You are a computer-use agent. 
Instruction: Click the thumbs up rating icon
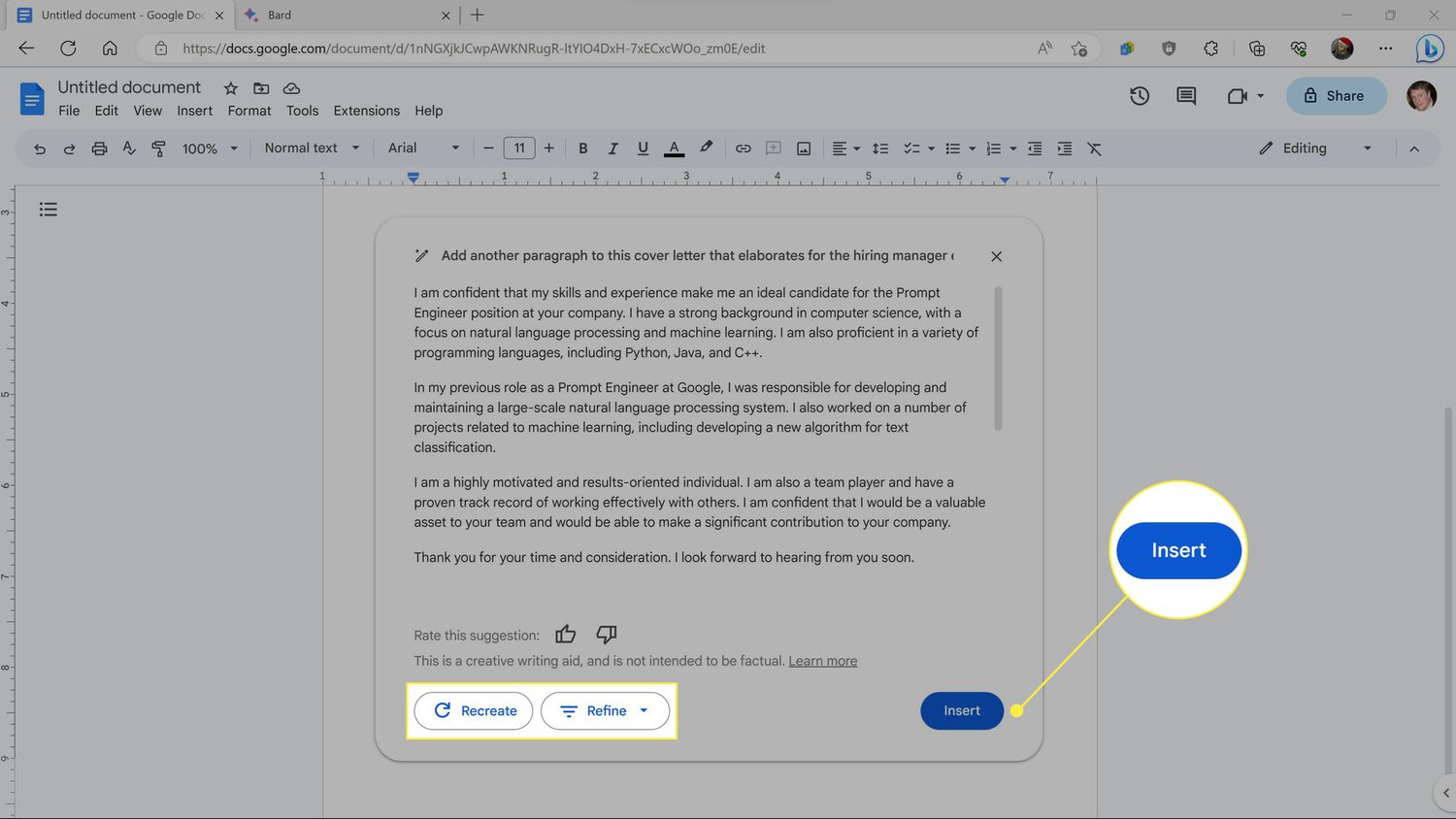[565, 635]
